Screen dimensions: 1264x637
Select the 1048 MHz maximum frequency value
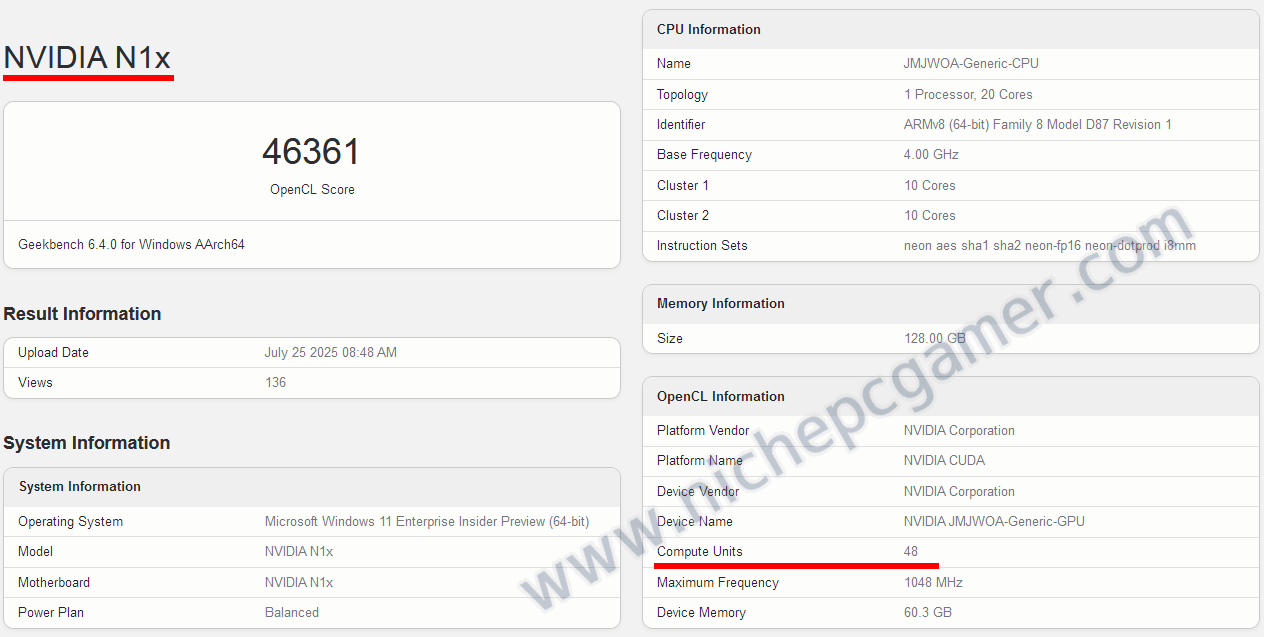click(934, 582)
